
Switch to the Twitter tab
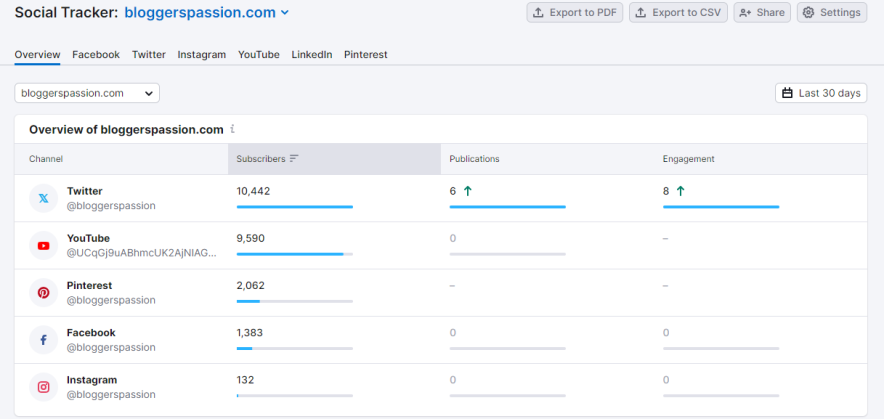coord(149,55)
